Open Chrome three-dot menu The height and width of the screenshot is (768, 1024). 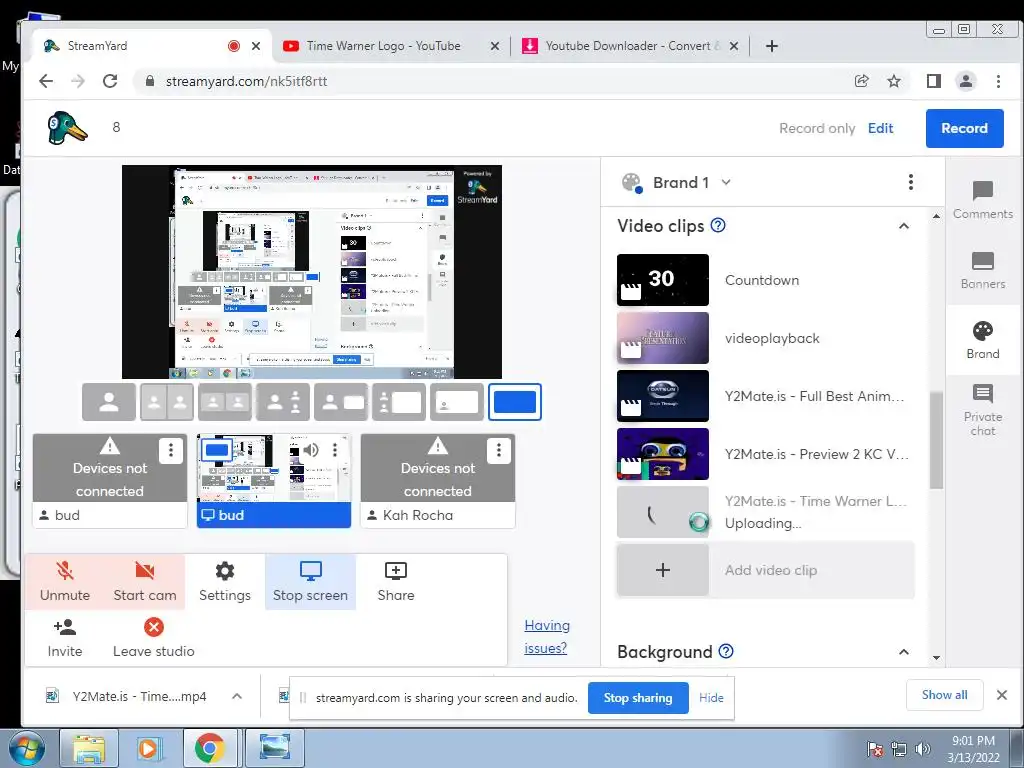998,81
